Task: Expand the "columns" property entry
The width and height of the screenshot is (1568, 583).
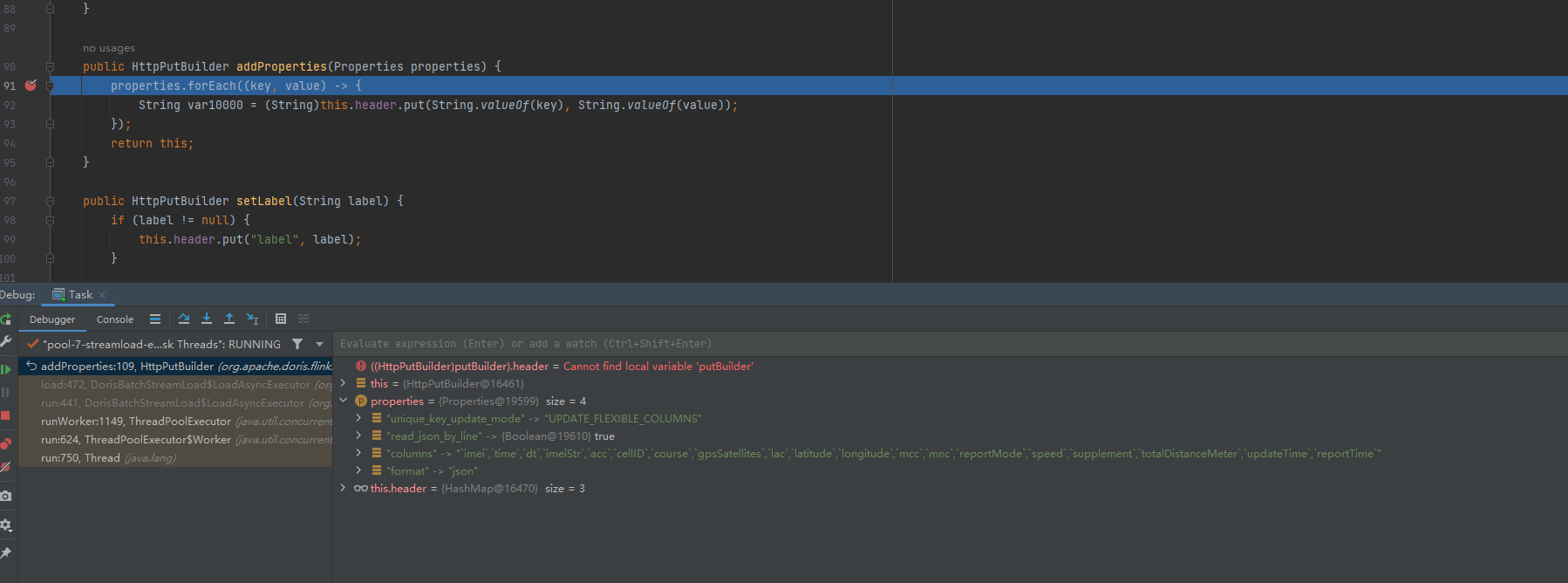Action: click(358, 454)
